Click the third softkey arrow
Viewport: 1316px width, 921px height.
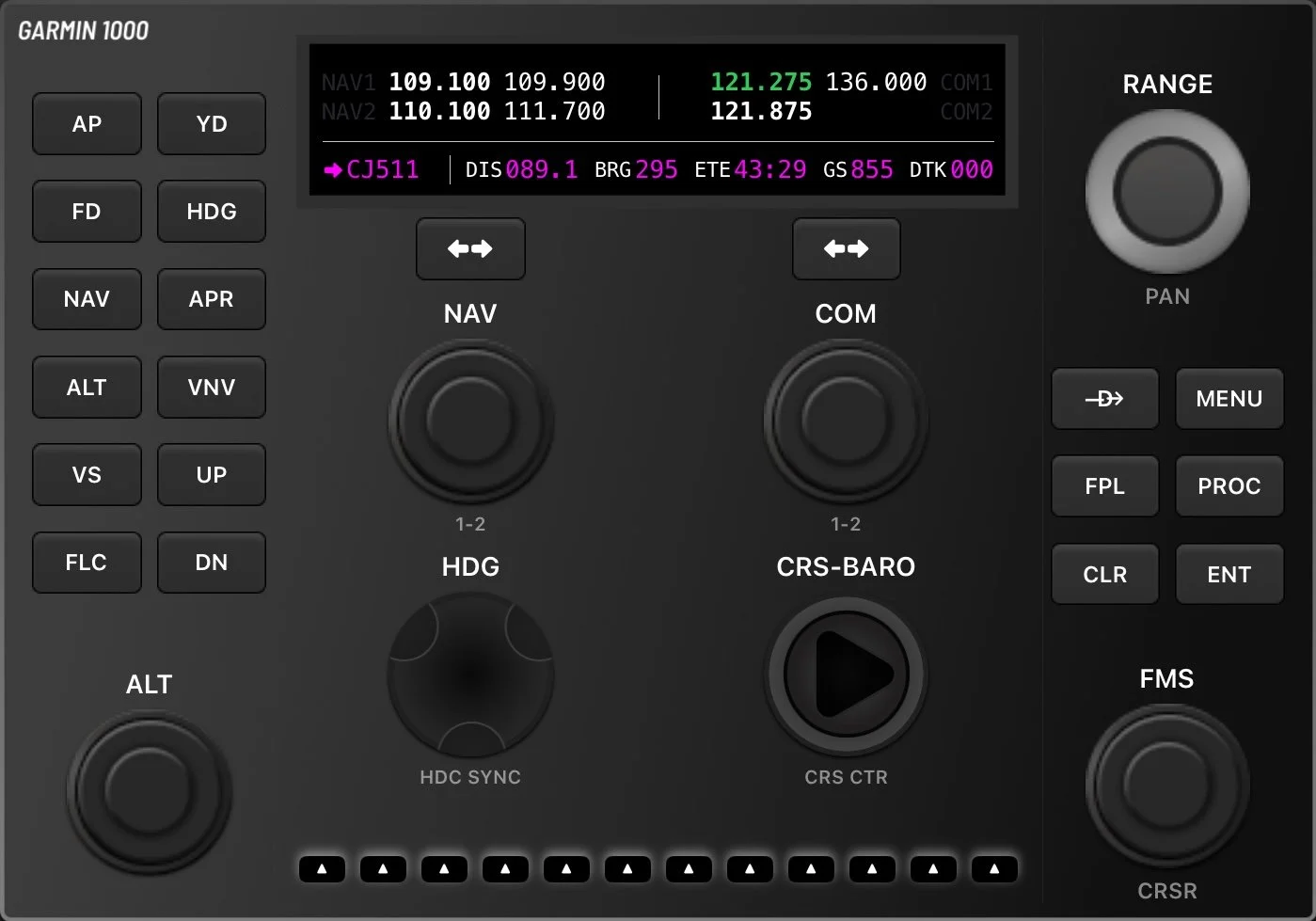[x=444, y=869]
